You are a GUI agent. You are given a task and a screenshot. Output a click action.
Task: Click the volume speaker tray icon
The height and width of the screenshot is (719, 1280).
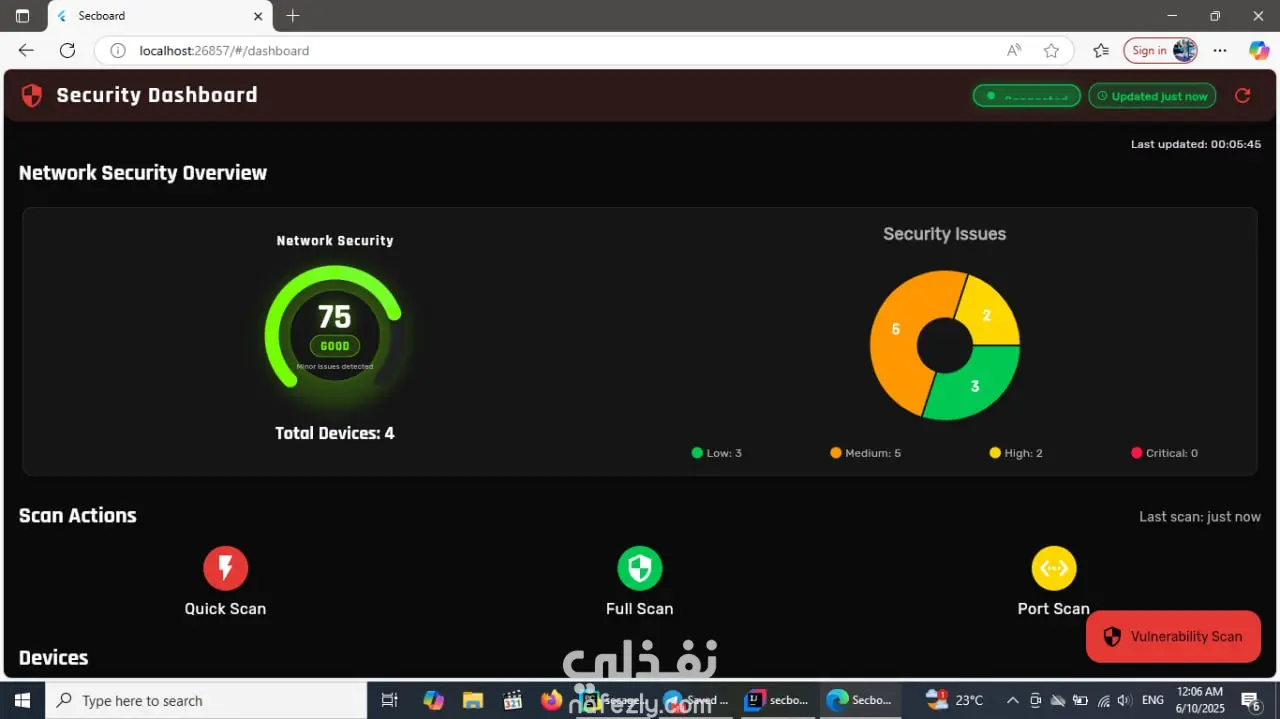pyautogui.click(x=1124, y=700)
